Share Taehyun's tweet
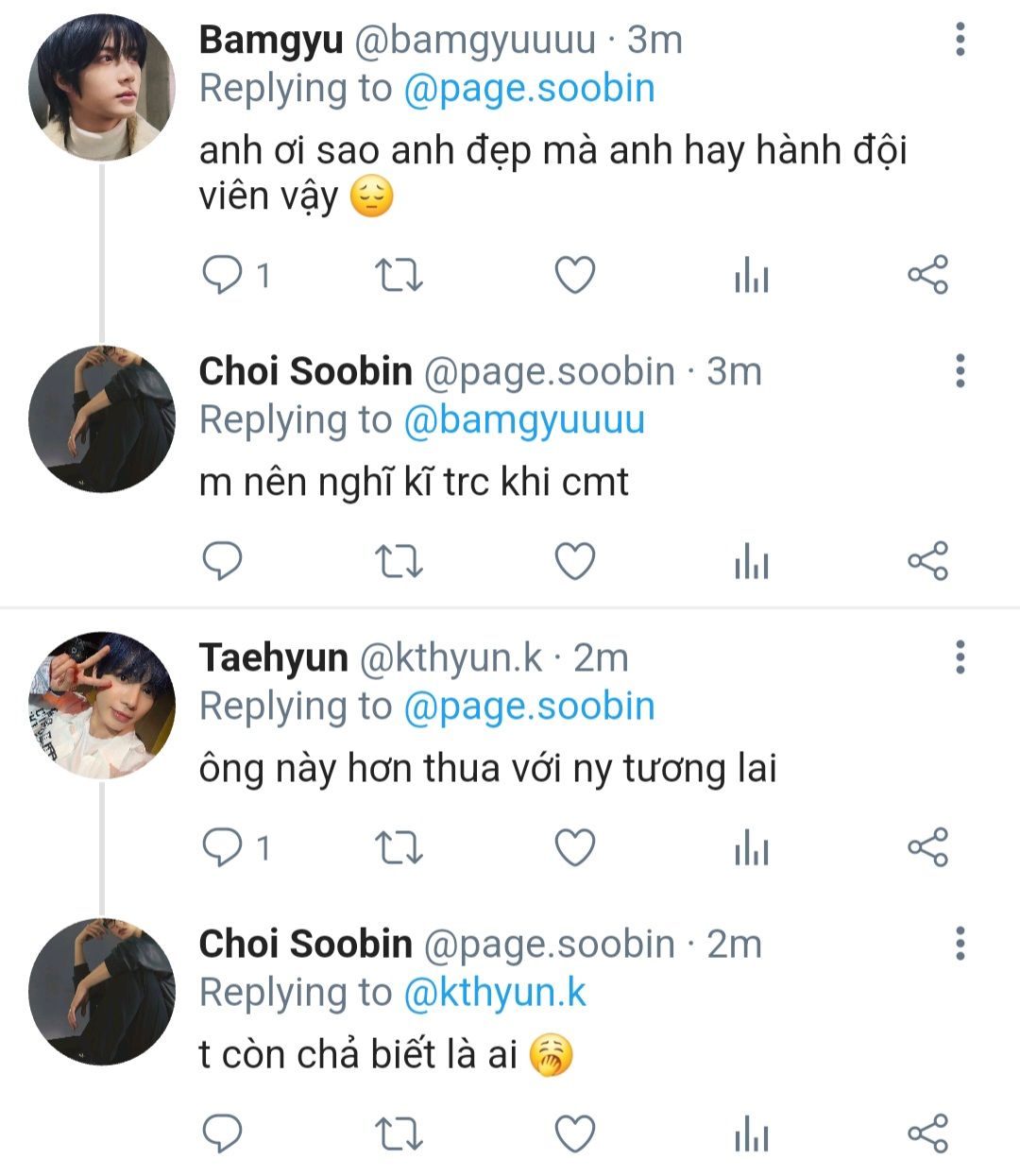 [x=927, y=847]
